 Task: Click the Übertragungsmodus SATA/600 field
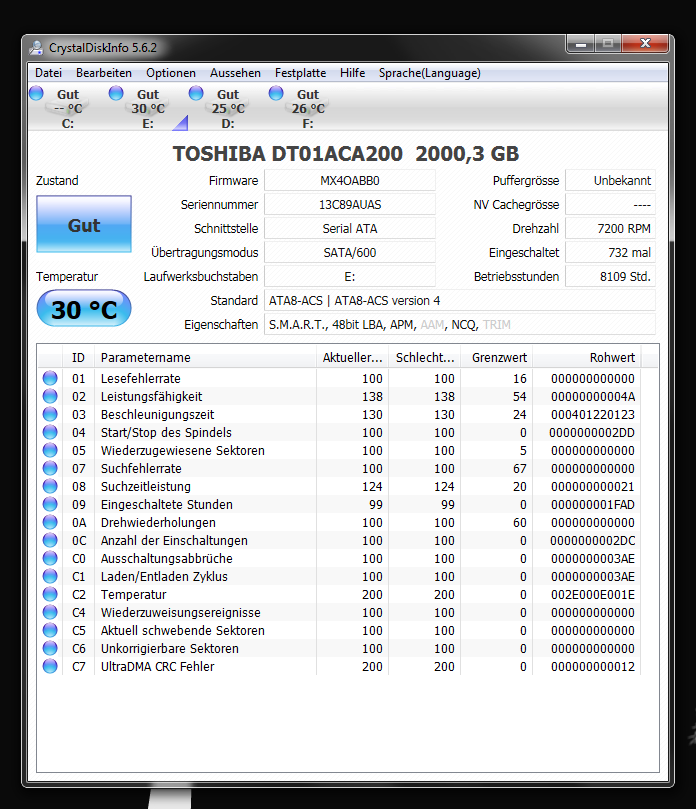(350, 253)
